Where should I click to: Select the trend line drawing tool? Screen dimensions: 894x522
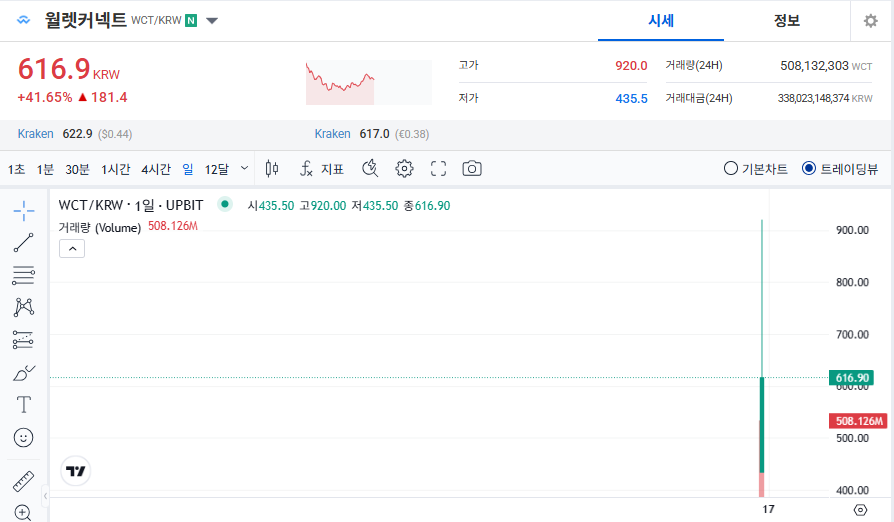point(23,243)
